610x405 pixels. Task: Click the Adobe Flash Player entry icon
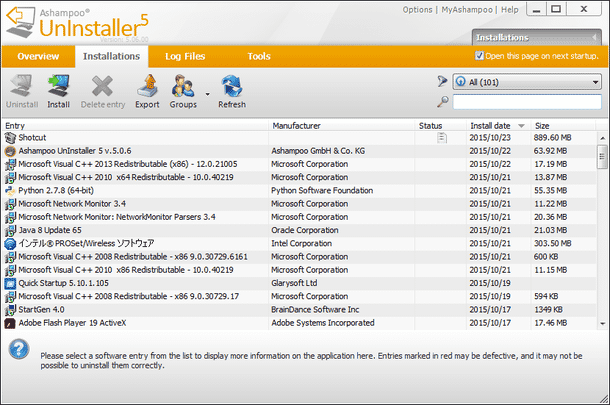[x=10, y=323]
